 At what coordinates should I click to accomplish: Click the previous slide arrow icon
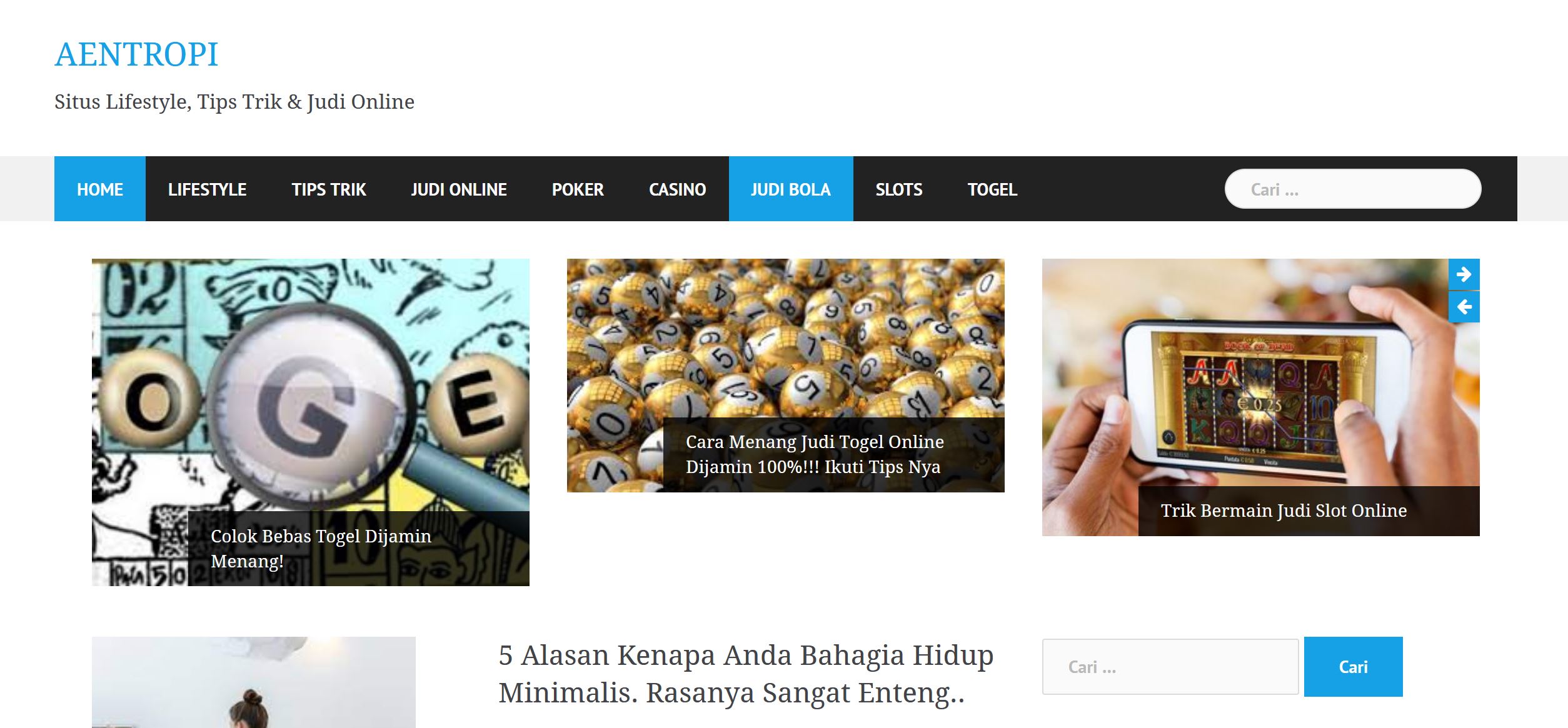click(x=1464, y=307)
